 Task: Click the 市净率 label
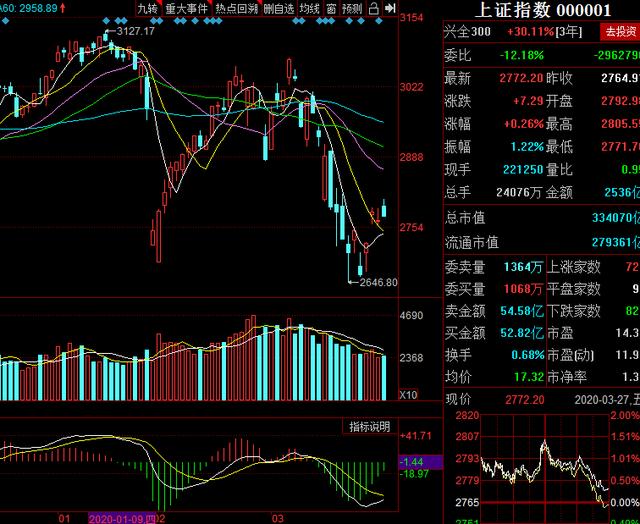567,377
